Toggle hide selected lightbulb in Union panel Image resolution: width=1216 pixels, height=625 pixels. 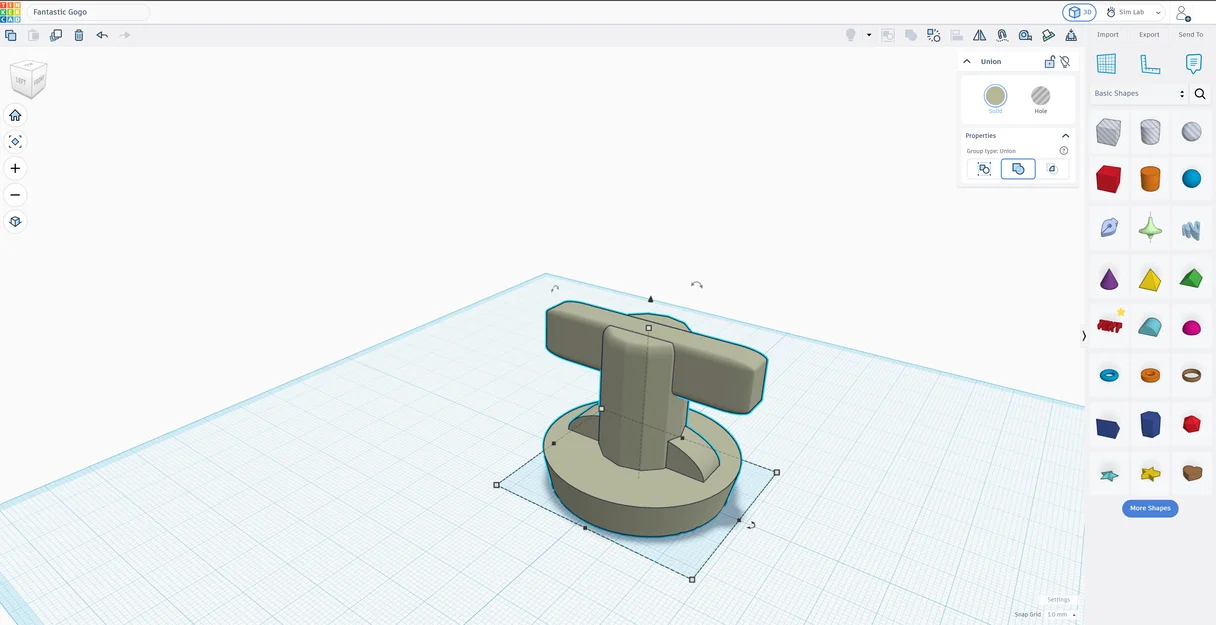pyautogui.click(x=1065, y=62)
